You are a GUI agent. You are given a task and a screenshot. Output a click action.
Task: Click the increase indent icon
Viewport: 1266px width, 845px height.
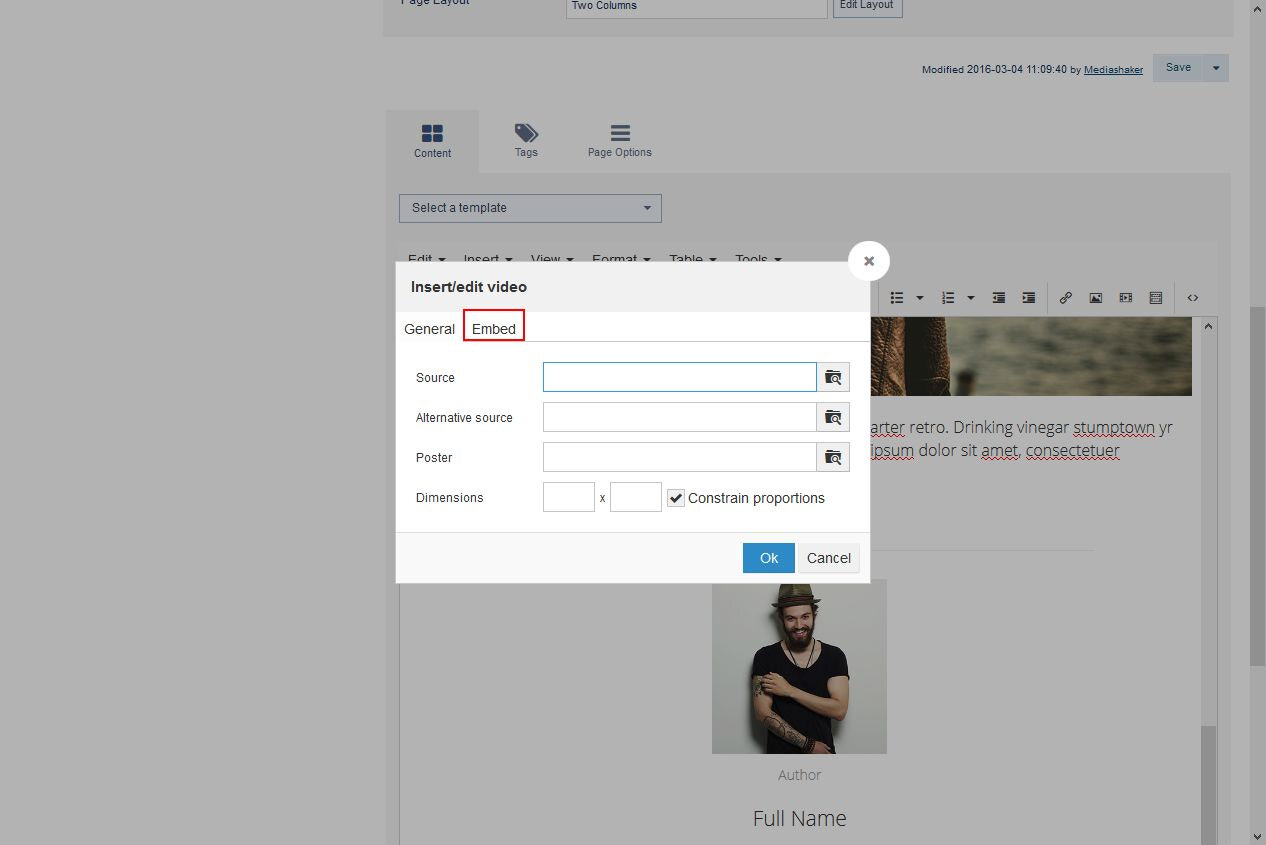tap(1028, 298)
